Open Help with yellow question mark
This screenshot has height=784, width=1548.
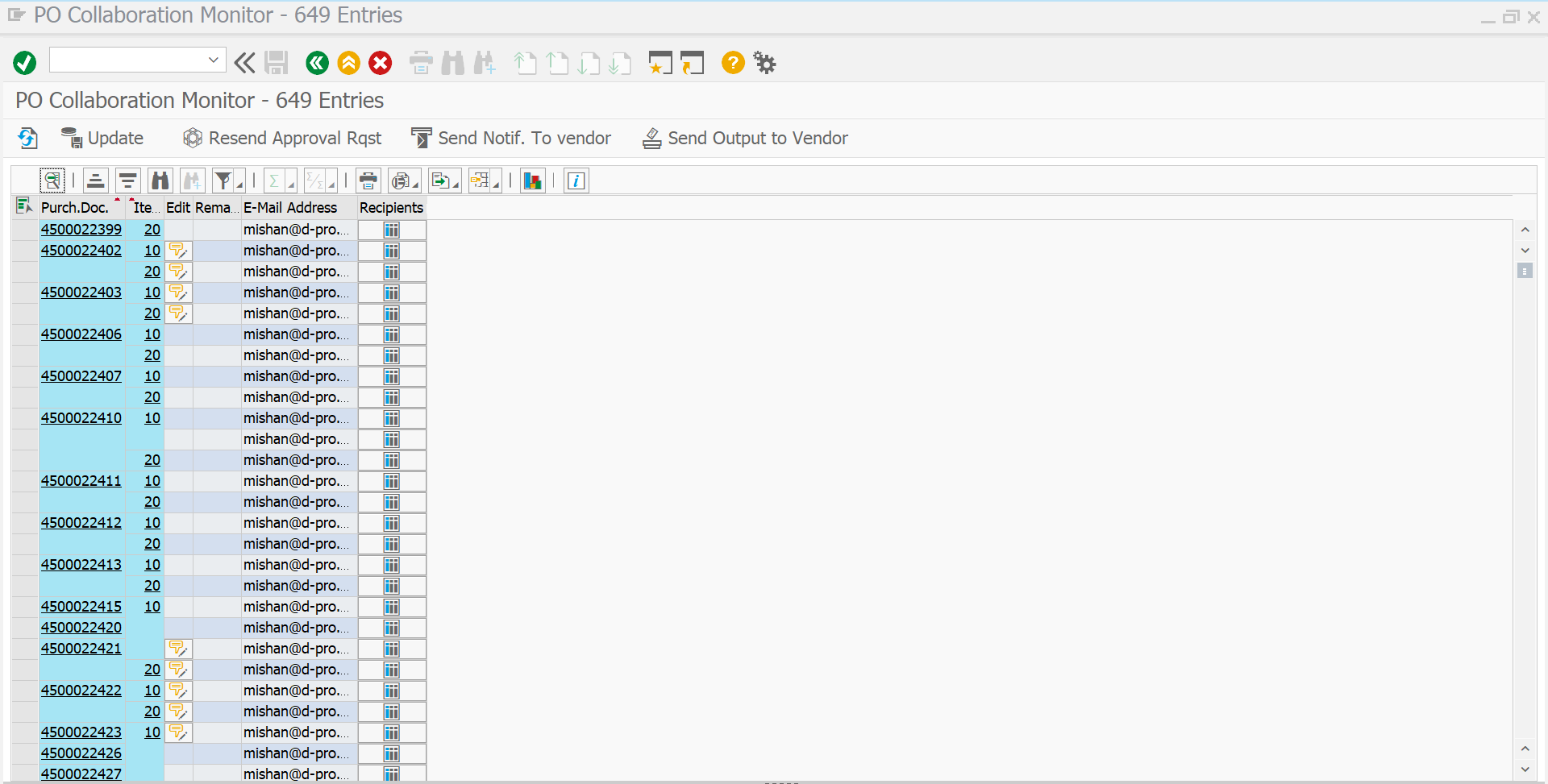point(733,63)
